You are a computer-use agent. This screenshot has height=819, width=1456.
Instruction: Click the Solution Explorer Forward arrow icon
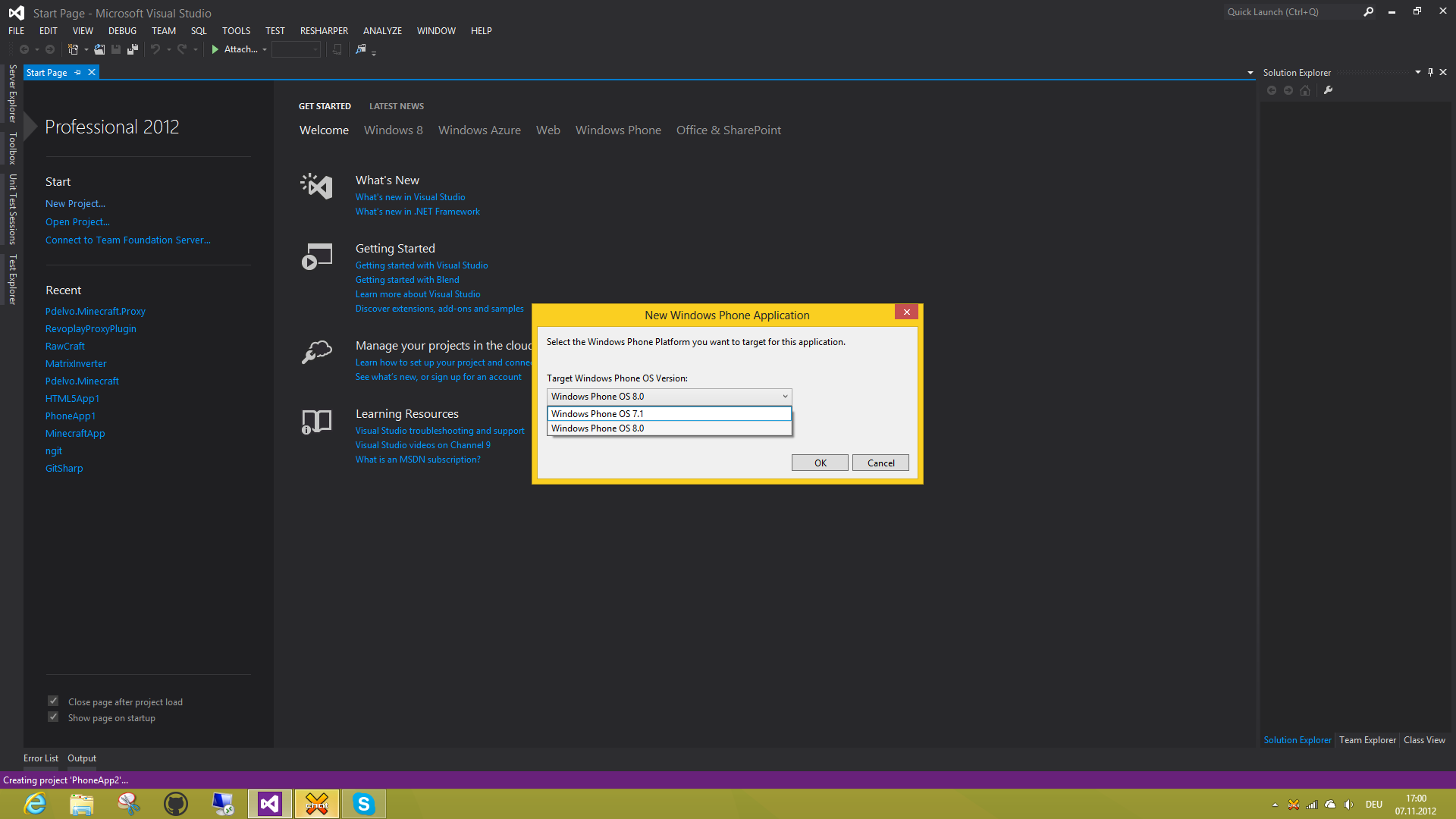tap(1288, 90)
